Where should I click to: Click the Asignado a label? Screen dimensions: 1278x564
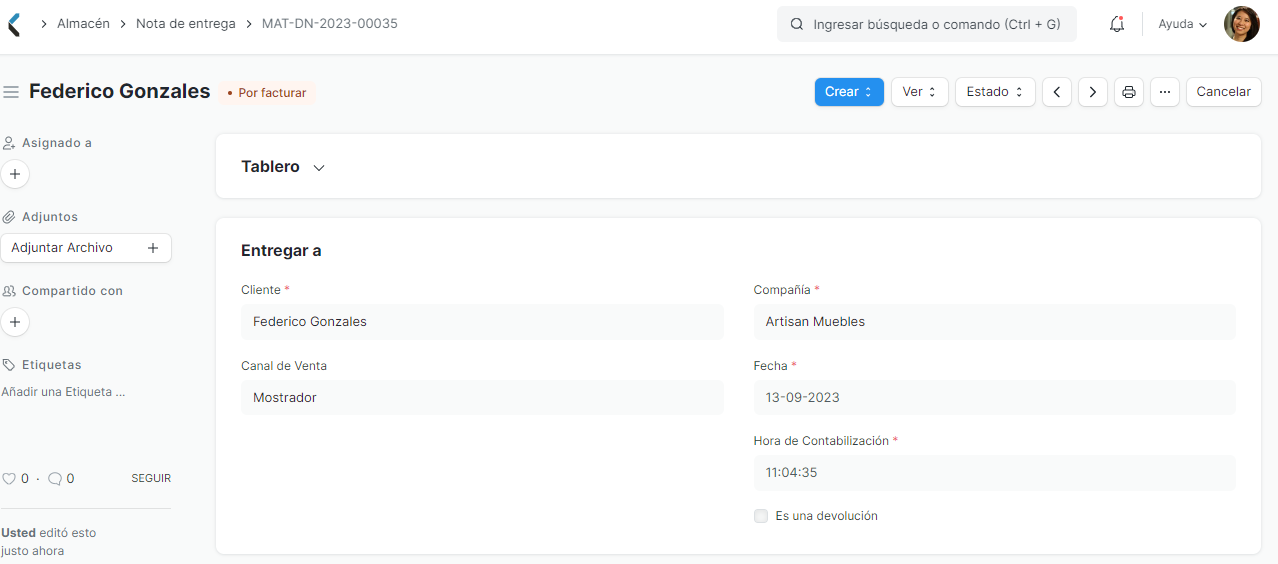(57, 143)
